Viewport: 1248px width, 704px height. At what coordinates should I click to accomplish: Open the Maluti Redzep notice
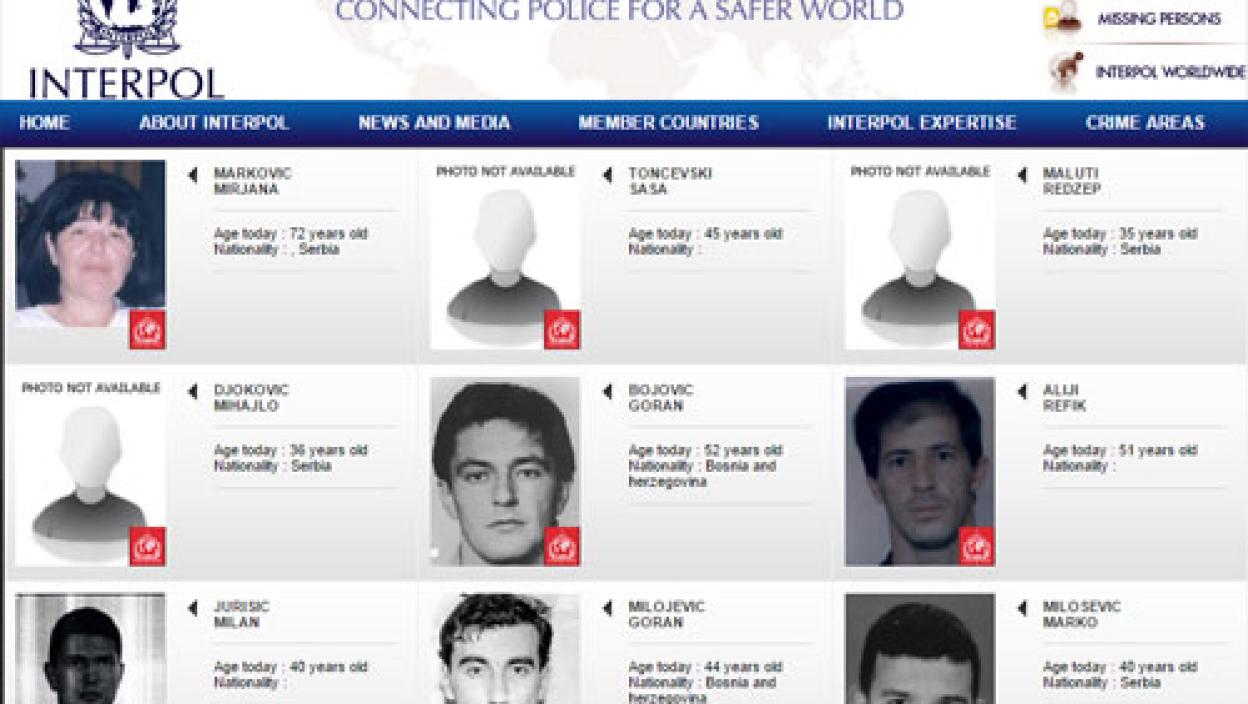[x=1072, y=181]
